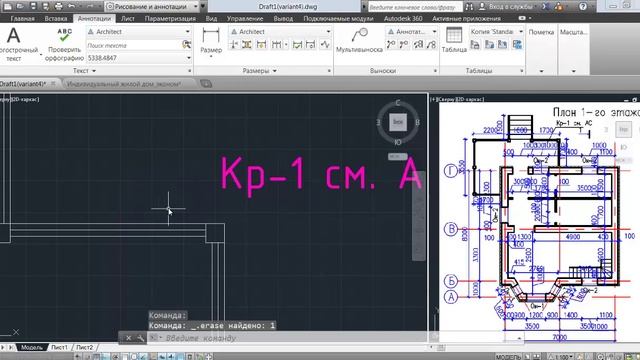Click the find text search icon

pos(187,45)
